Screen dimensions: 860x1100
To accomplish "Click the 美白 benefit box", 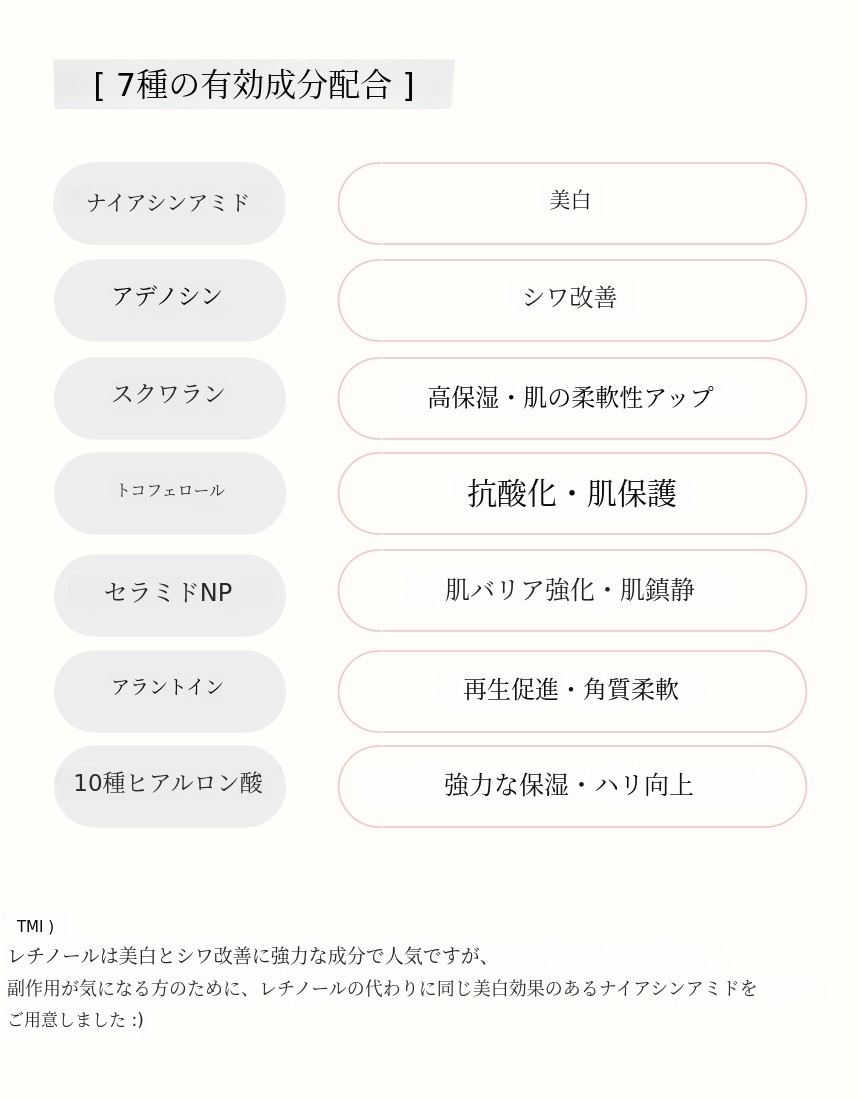I will [x=571, y=203].
